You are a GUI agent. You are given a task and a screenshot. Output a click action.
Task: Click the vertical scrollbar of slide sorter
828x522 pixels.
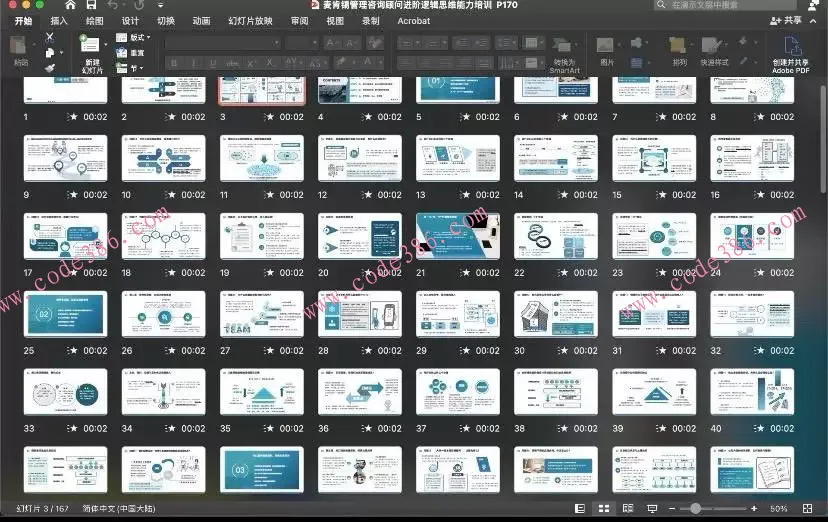click(x=823, y=140)
